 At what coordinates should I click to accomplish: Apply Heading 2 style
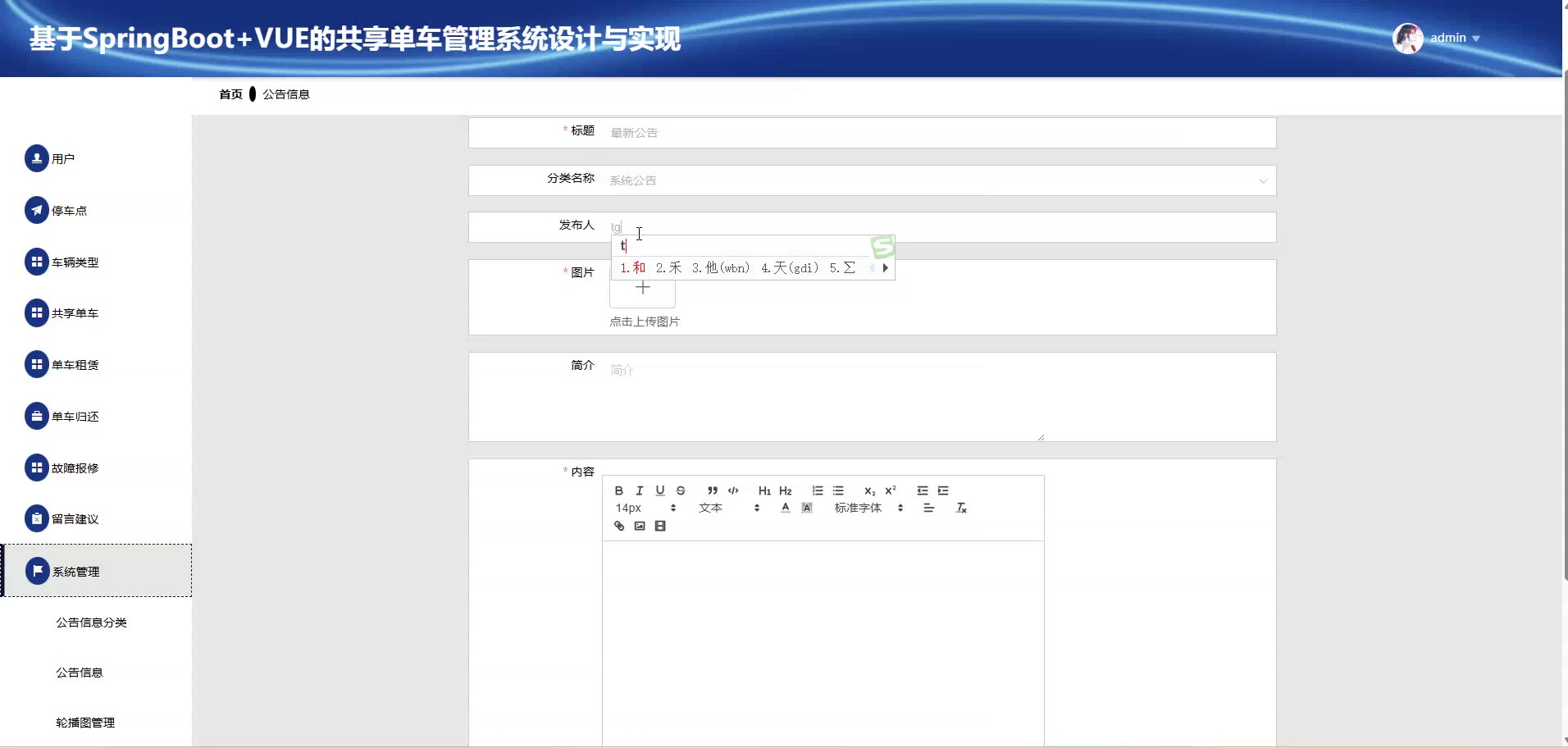[786, 490]
